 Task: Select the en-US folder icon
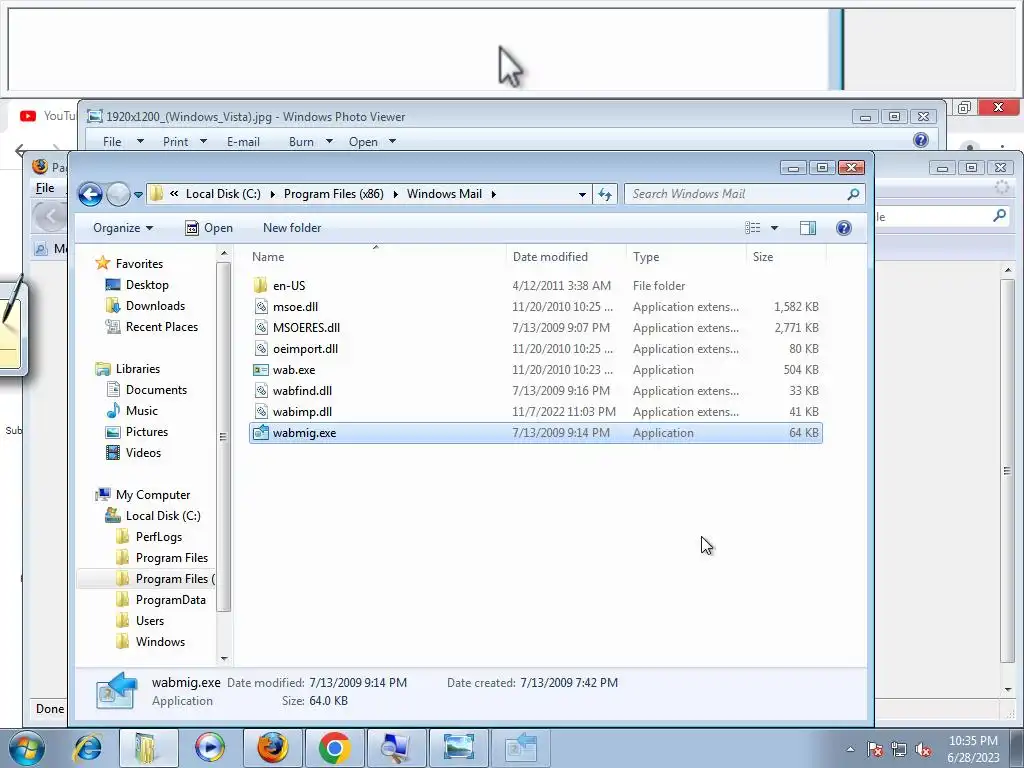point(261,285)
